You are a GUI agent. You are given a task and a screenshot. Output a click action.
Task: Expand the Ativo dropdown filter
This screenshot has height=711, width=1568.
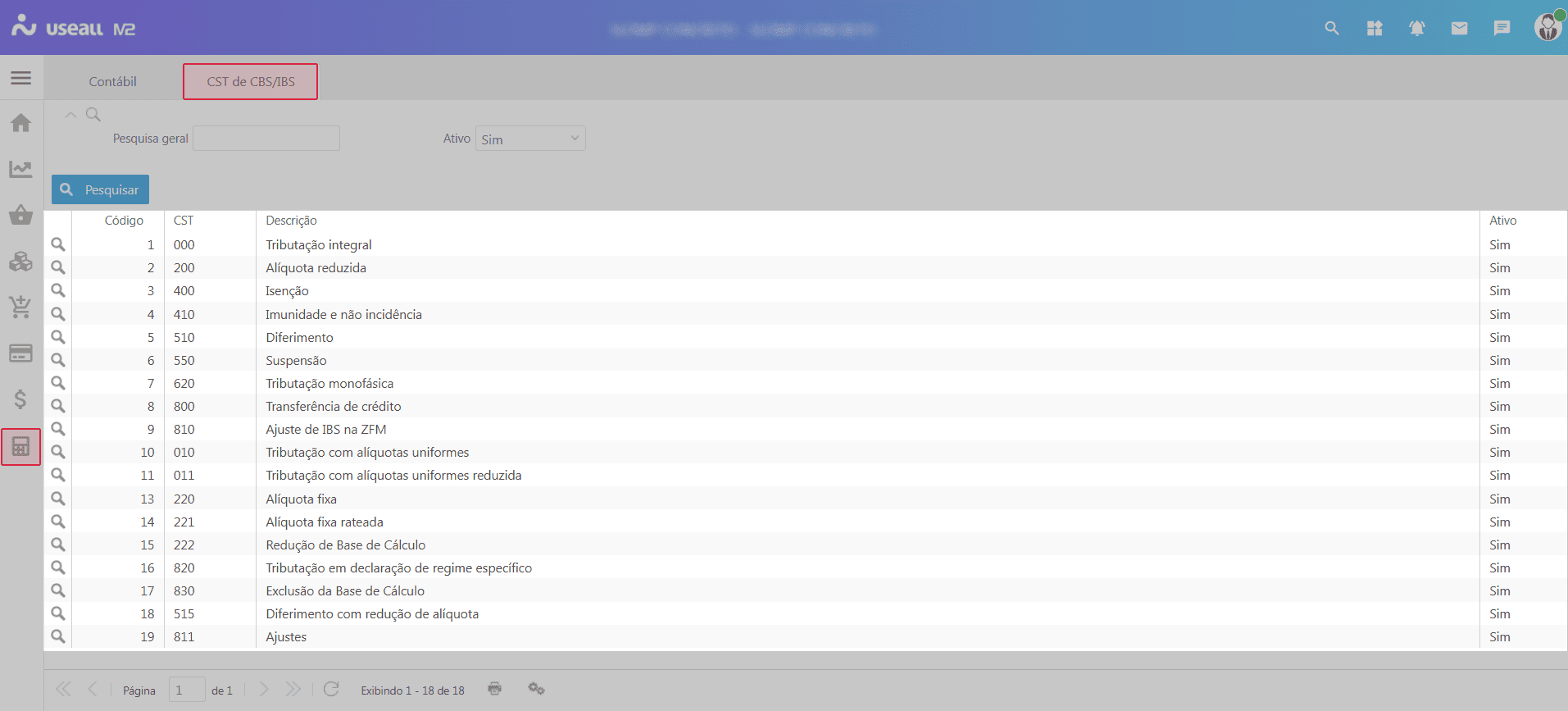(x=530, y=139)
